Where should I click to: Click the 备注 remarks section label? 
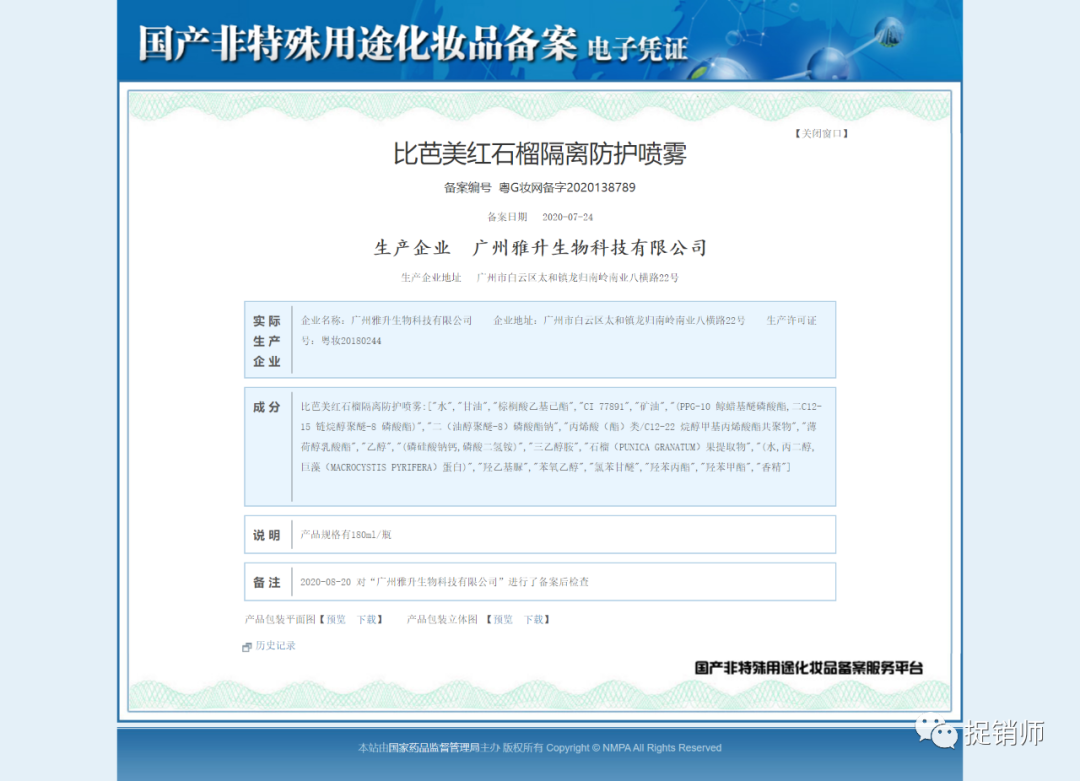267,582
